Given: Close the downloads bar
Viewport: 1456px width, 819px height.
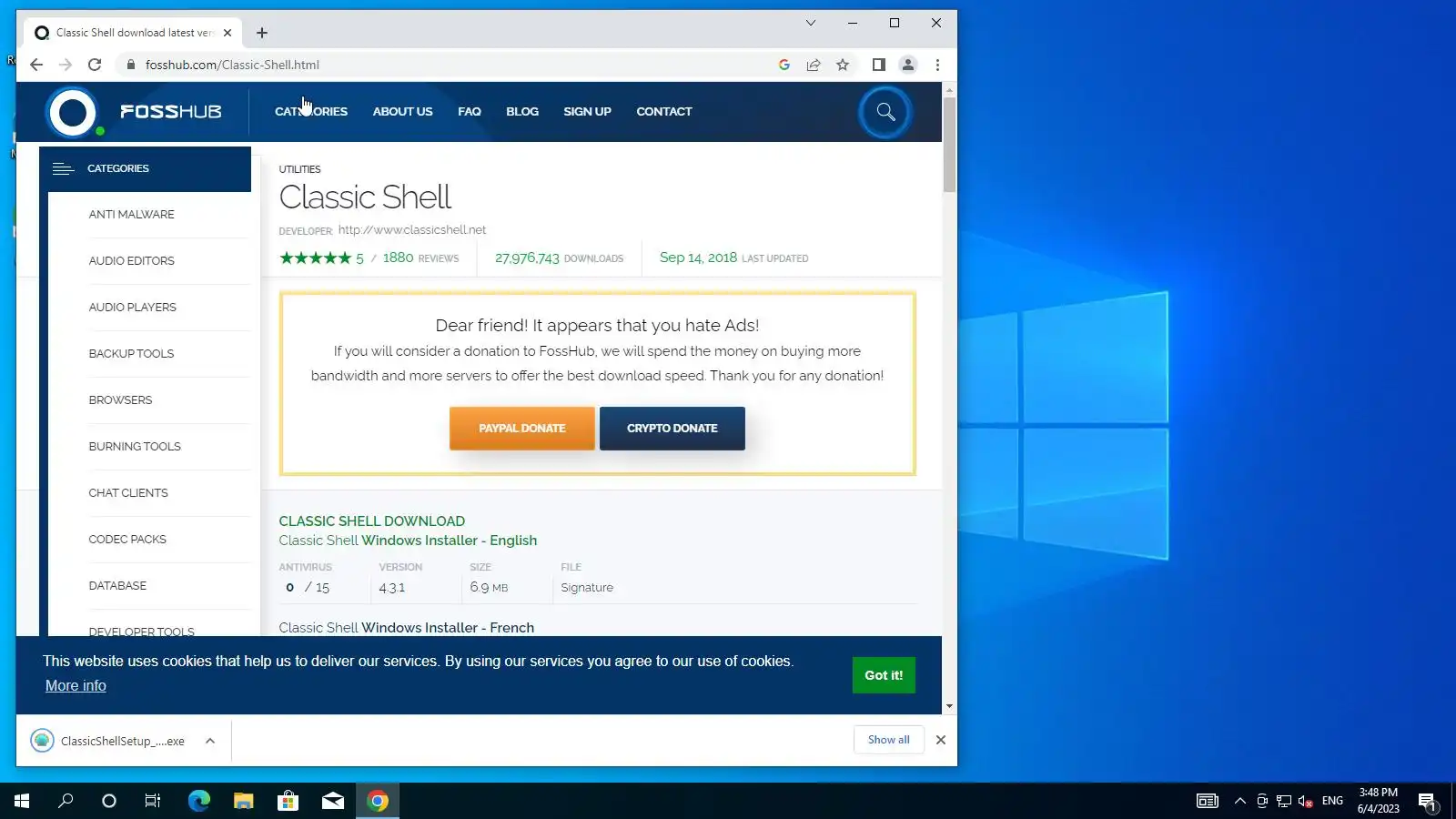Looking at the screenshot, I should [941, 740].
